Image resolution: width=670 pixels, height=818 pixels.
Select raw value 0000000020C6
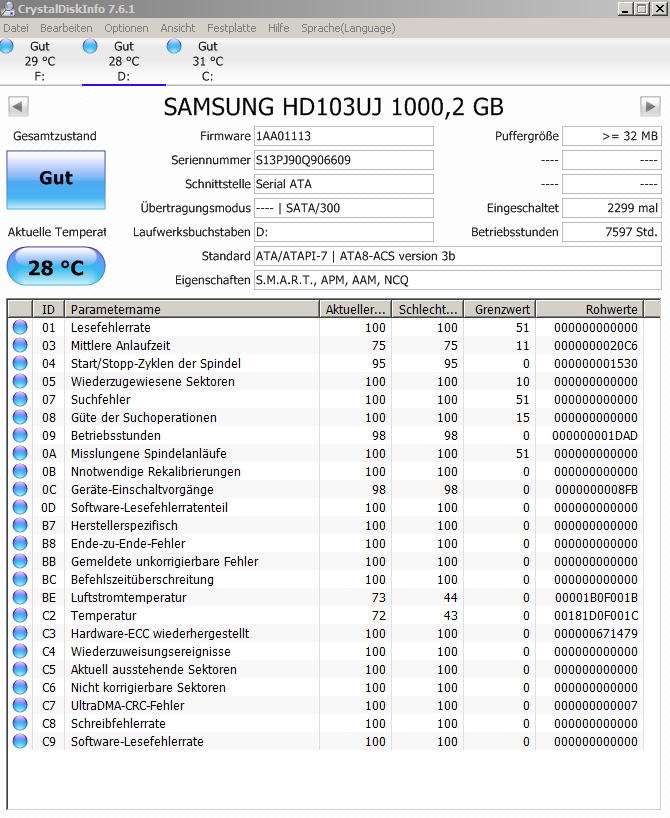(x=596, y=345)
